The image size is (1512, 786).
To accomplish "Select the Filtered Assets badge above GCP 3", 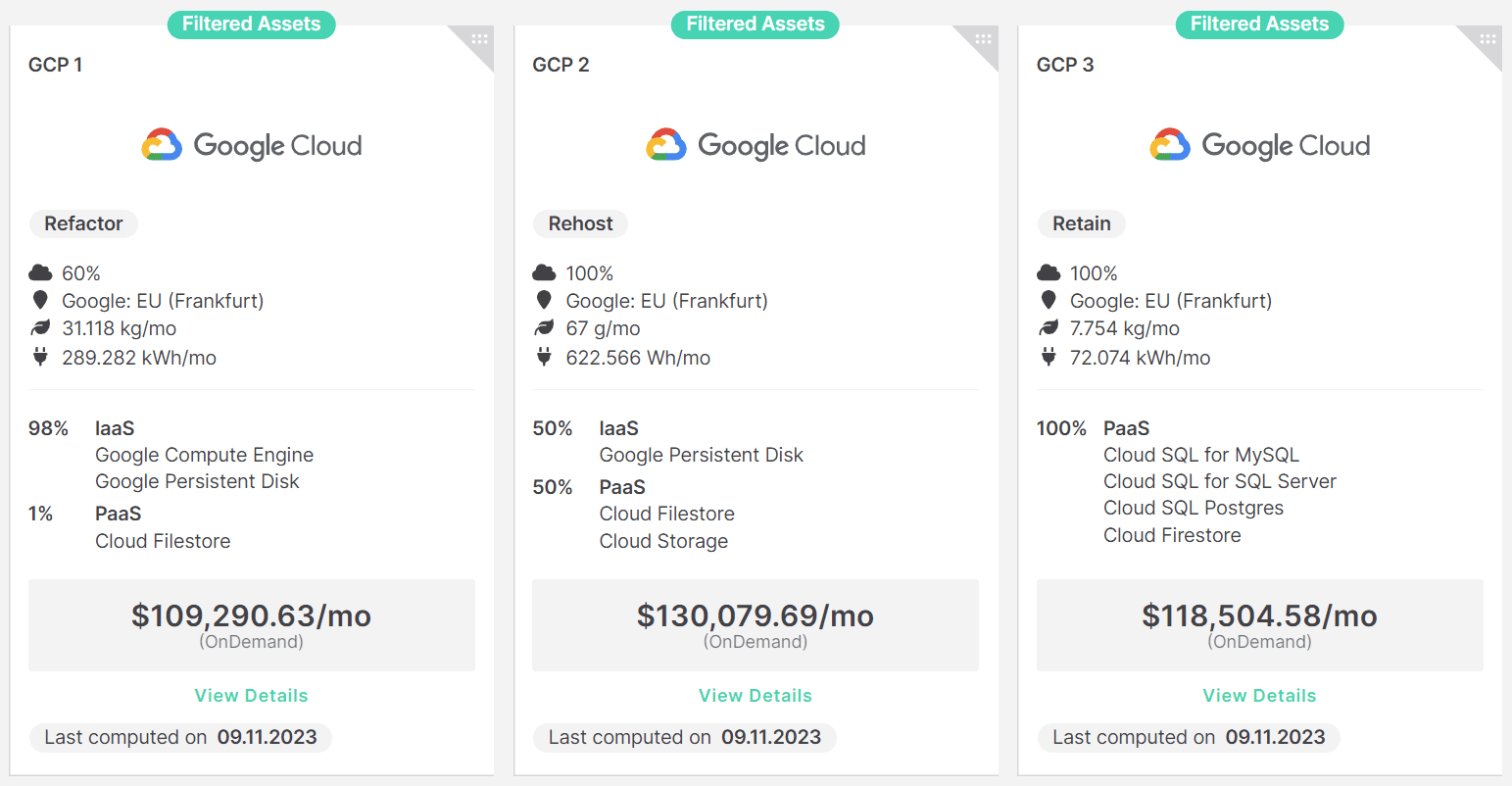I will coord(1259,25).
